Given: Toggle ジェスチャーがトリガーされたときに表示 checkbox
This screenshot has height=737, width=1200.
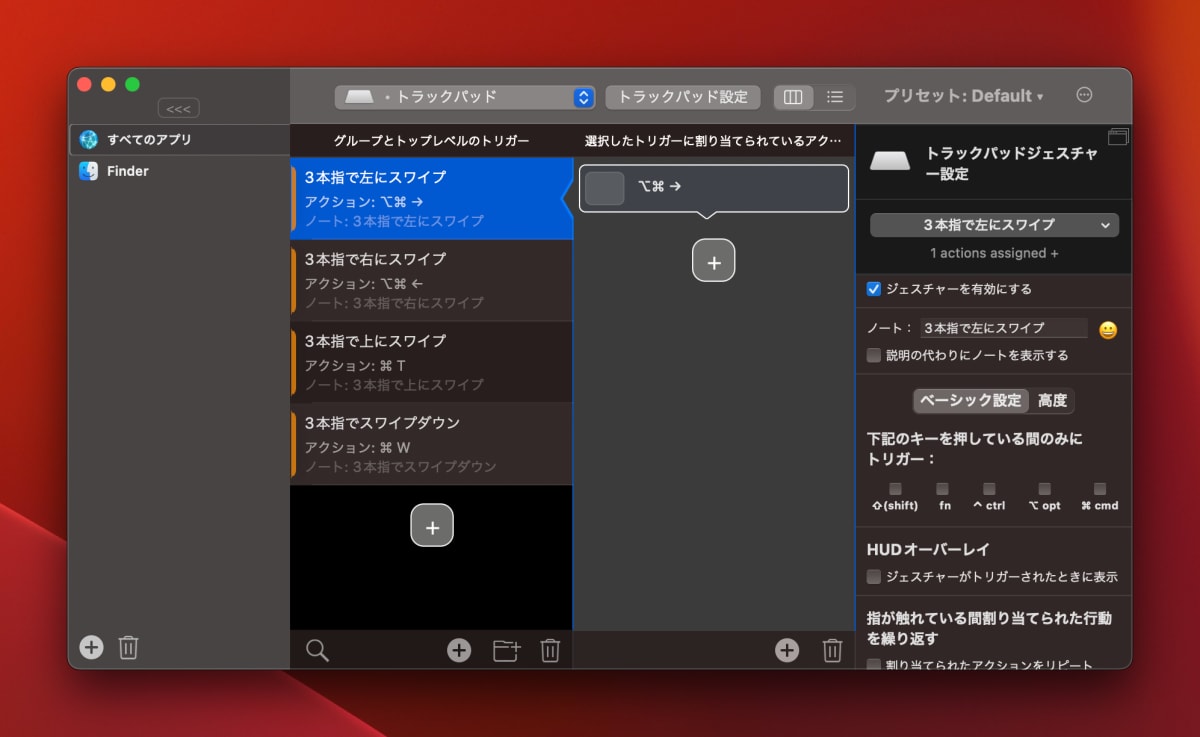Looking at the screenshot, I should (874, 577).
